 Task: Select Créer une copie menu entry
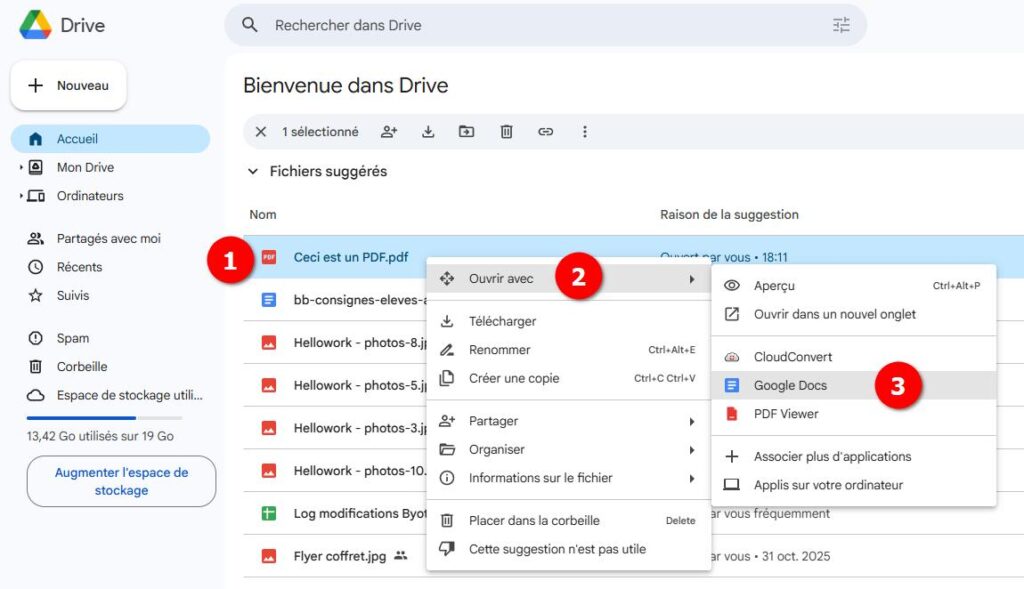[568, 379]
